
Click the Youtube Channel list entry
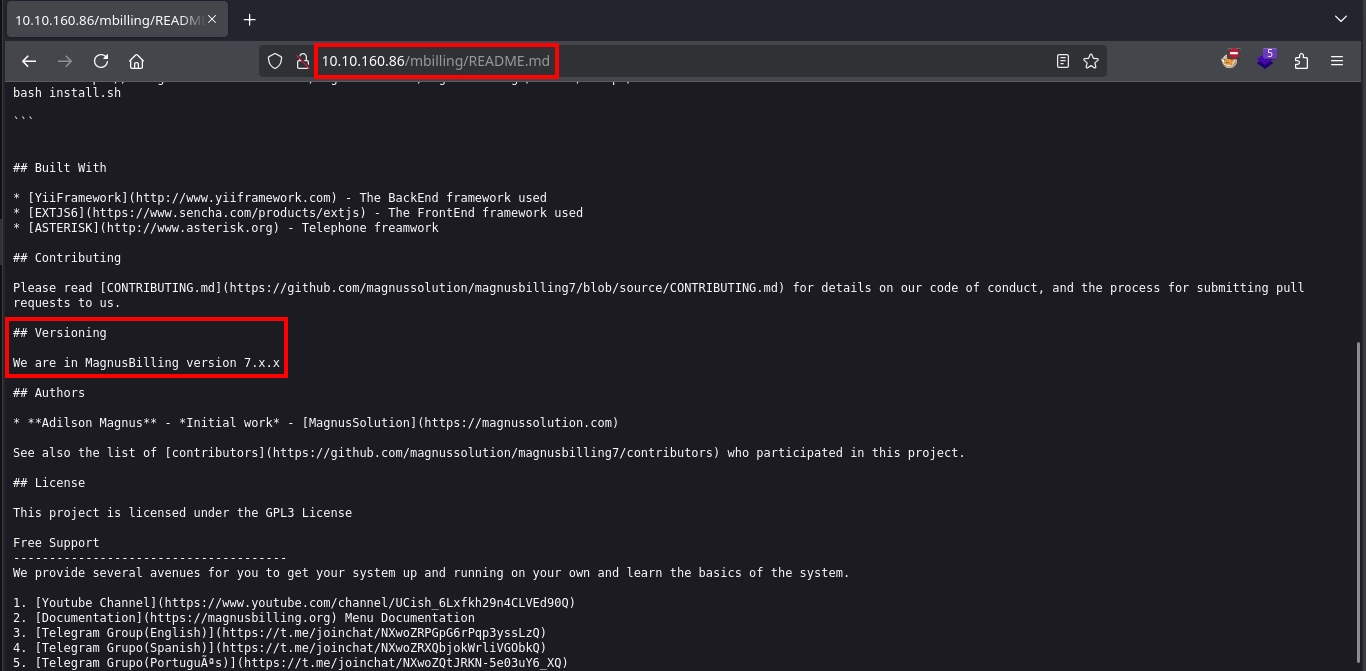pos(294,603)
